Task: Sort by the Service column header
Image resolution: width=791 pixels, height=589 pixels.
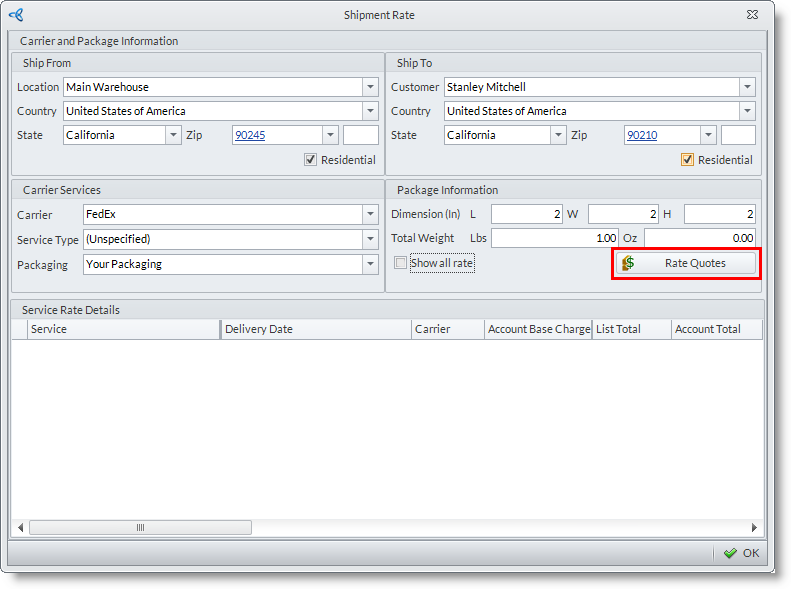Action: (x=120, y=329)
